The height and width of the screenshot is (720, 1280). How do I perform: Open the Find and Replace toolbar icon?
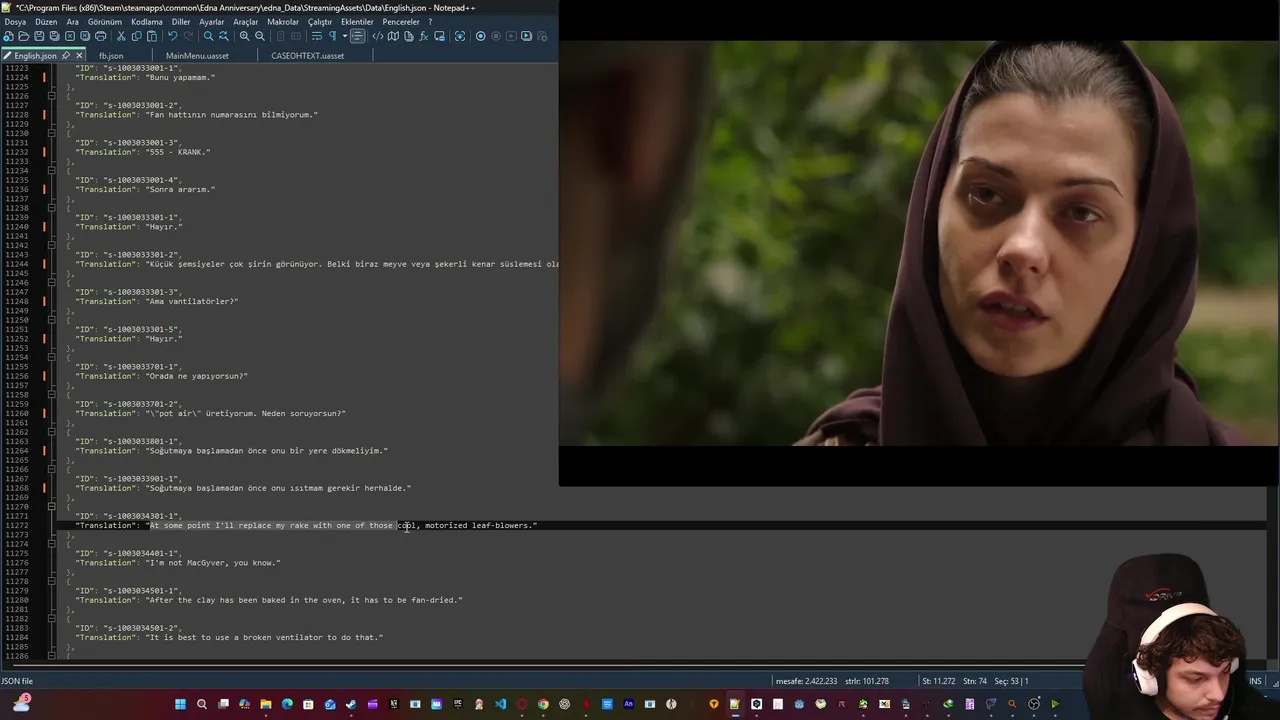[x=224, y=36]
